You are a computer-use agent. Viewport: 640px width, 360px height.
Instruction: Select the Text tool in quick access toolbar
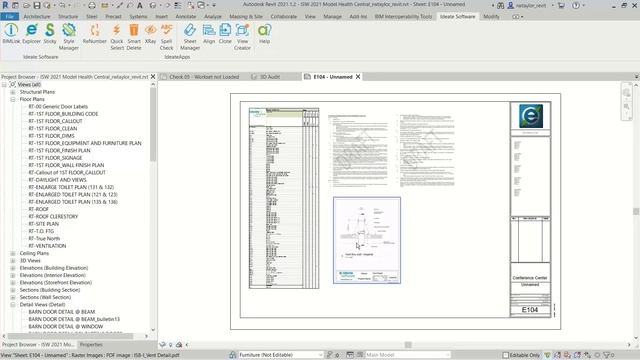[140, 5]
